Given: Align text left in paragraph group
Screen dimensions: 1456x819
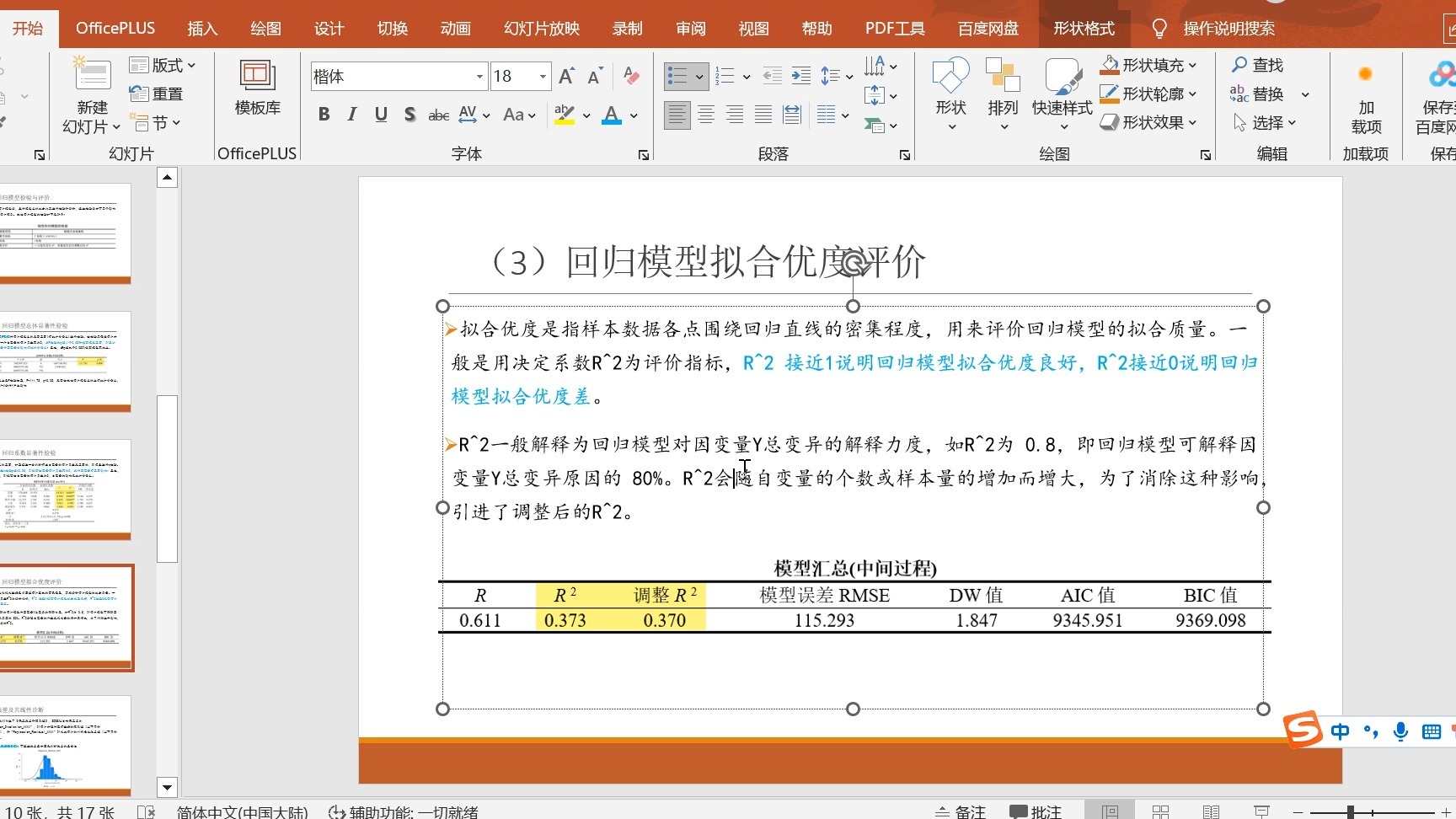Looking at the screenshot, I should coord(677,115).
